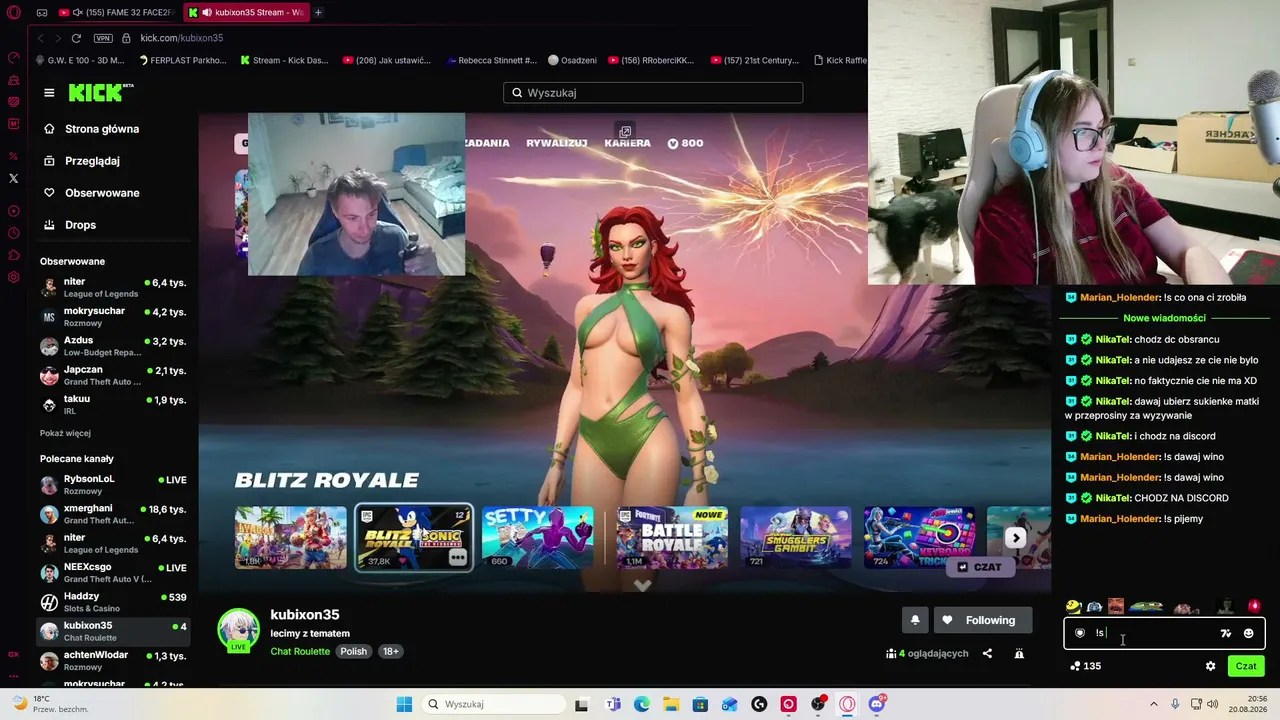
Task: Click the Following button
Action: [982, 620]
